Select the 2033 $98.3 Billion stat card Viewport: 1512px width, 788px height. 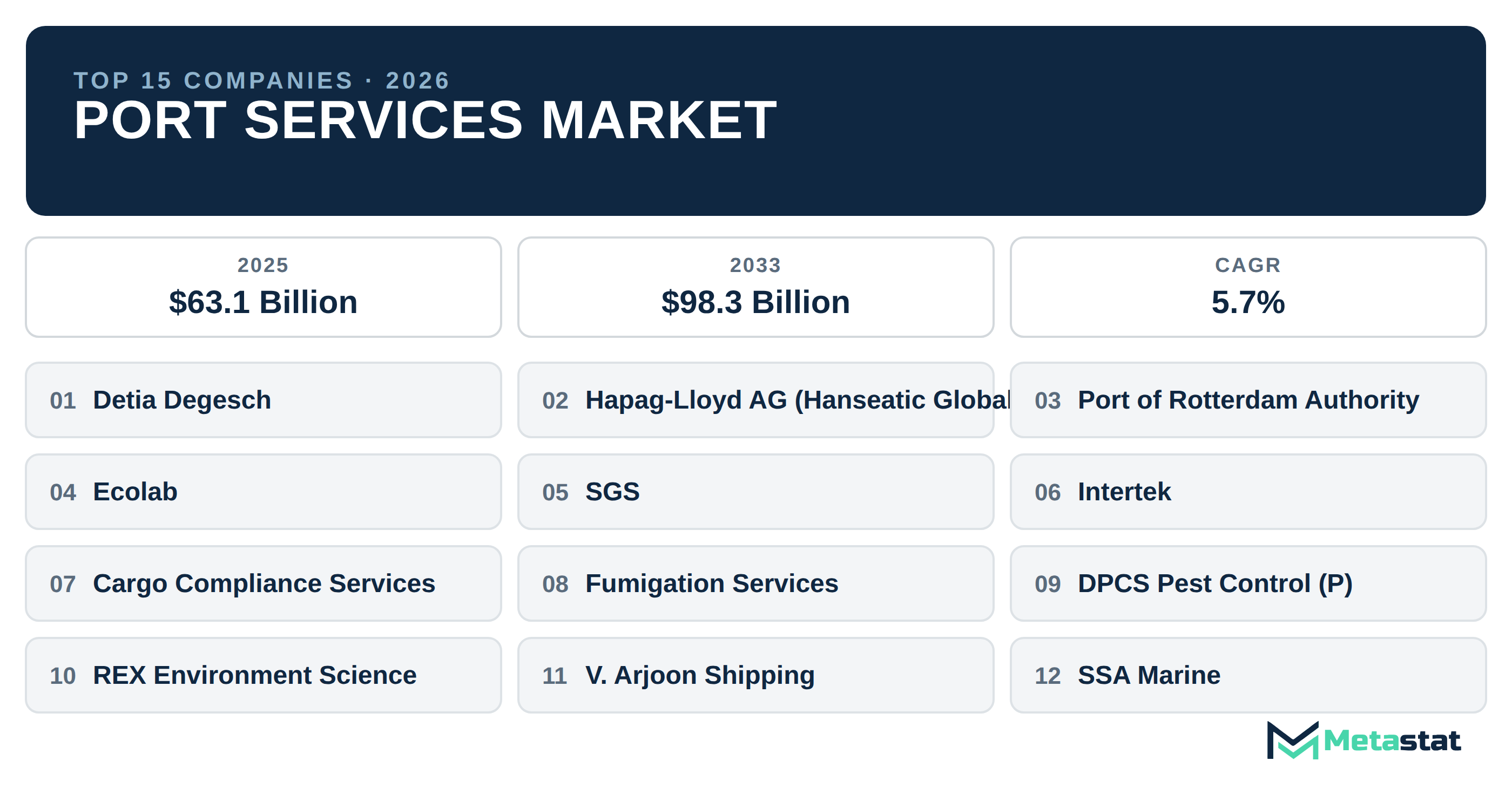755,287
